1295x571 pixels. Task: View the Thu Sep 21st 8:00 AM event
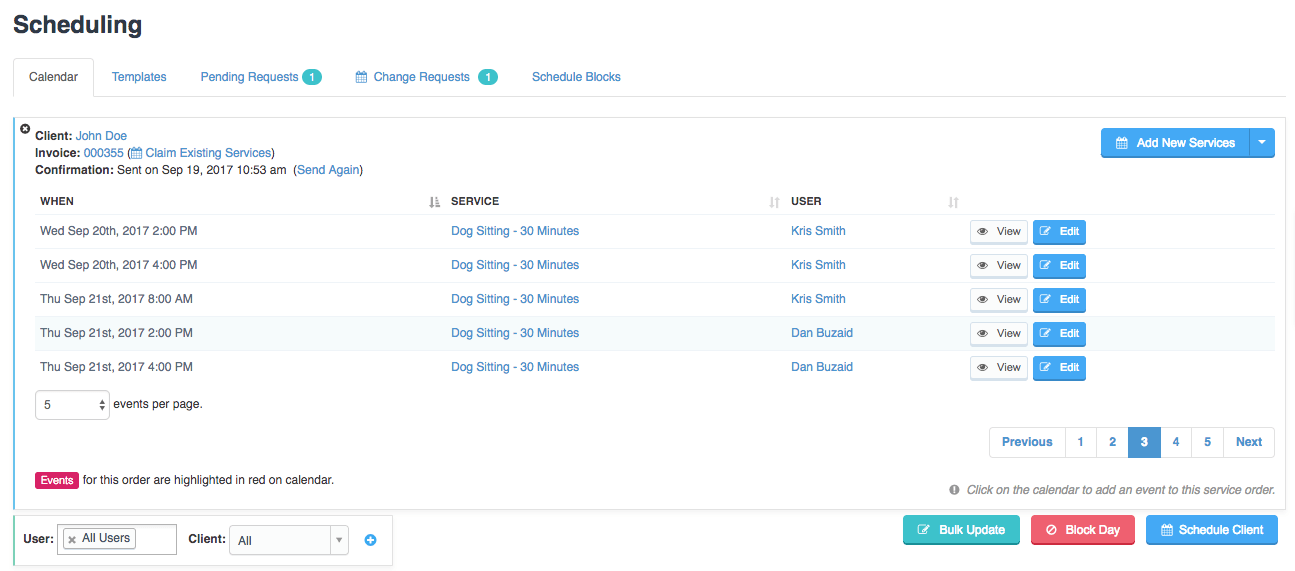(x=999, y=300)
